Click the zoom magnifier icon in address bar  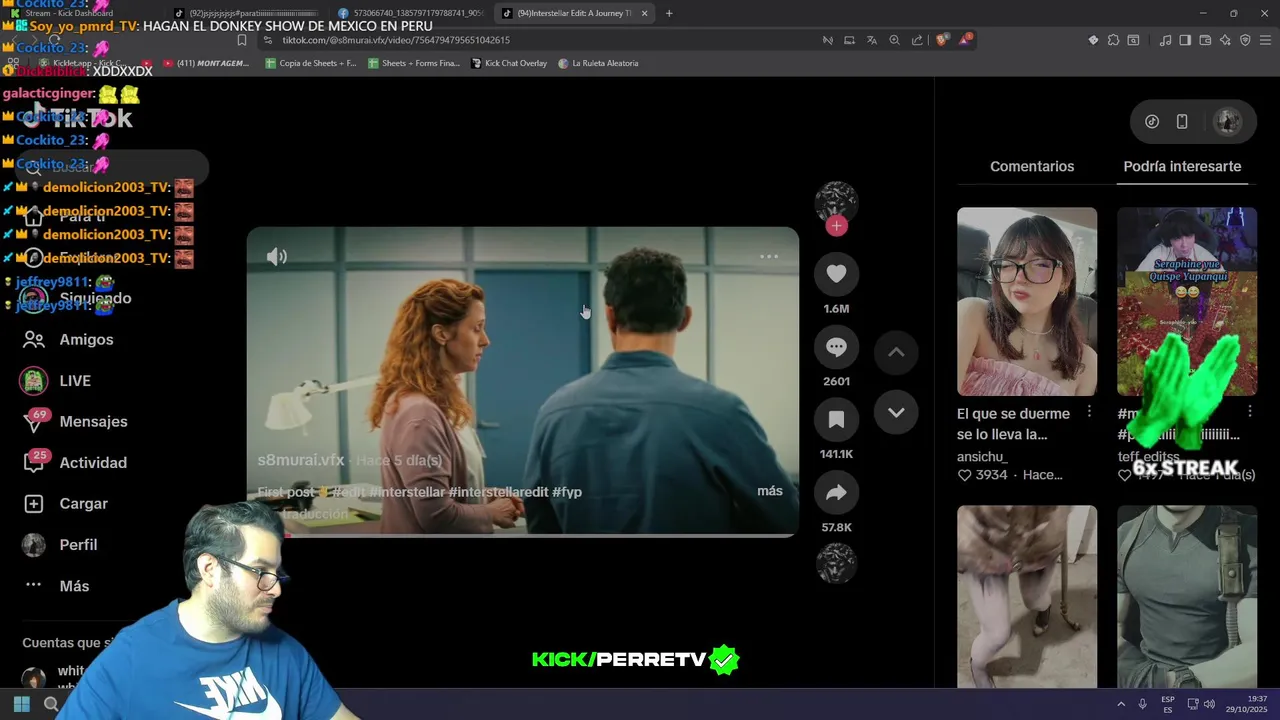coord(894,40)
